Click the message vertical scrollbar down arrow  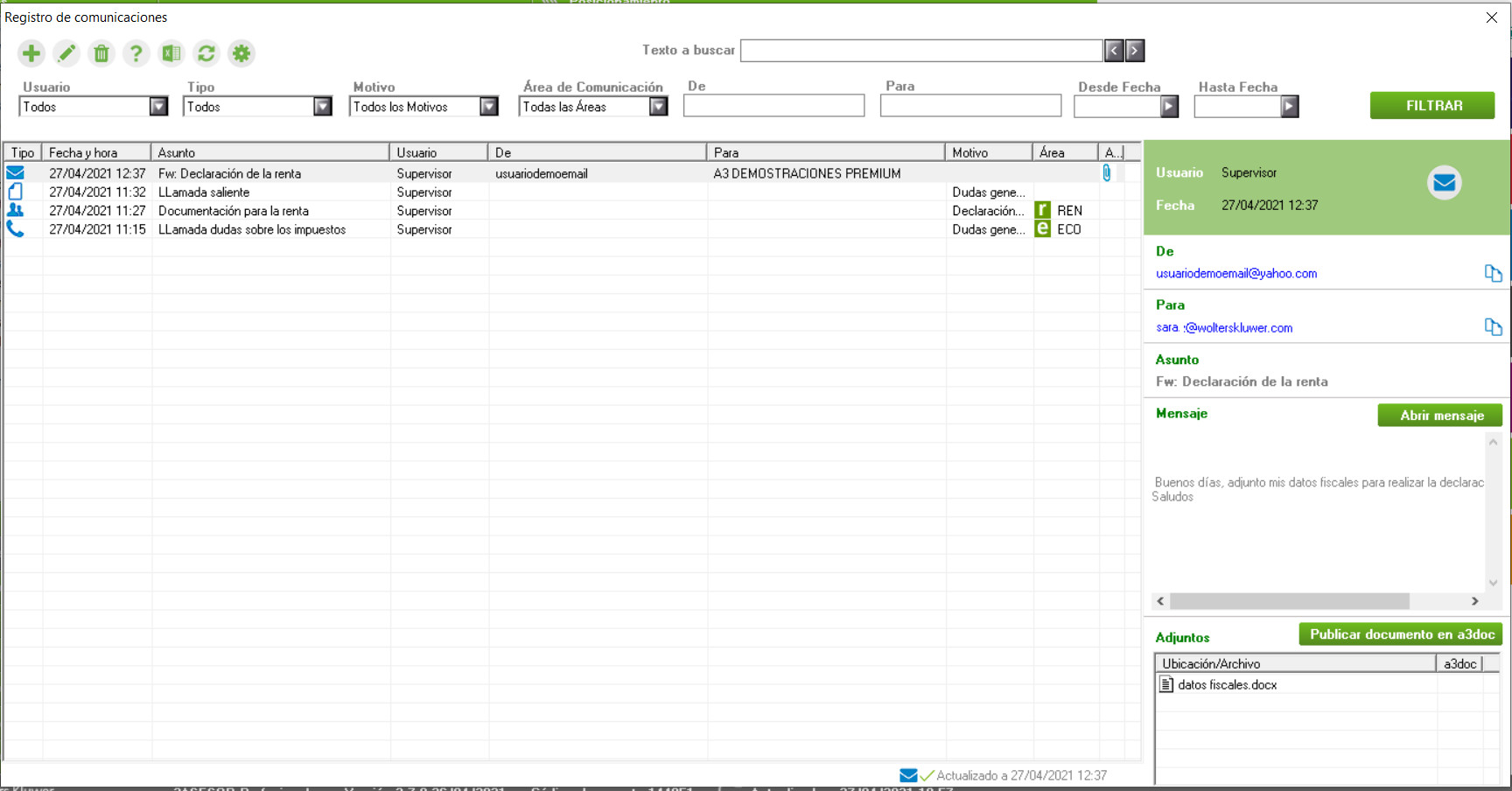coord(1493,583)
